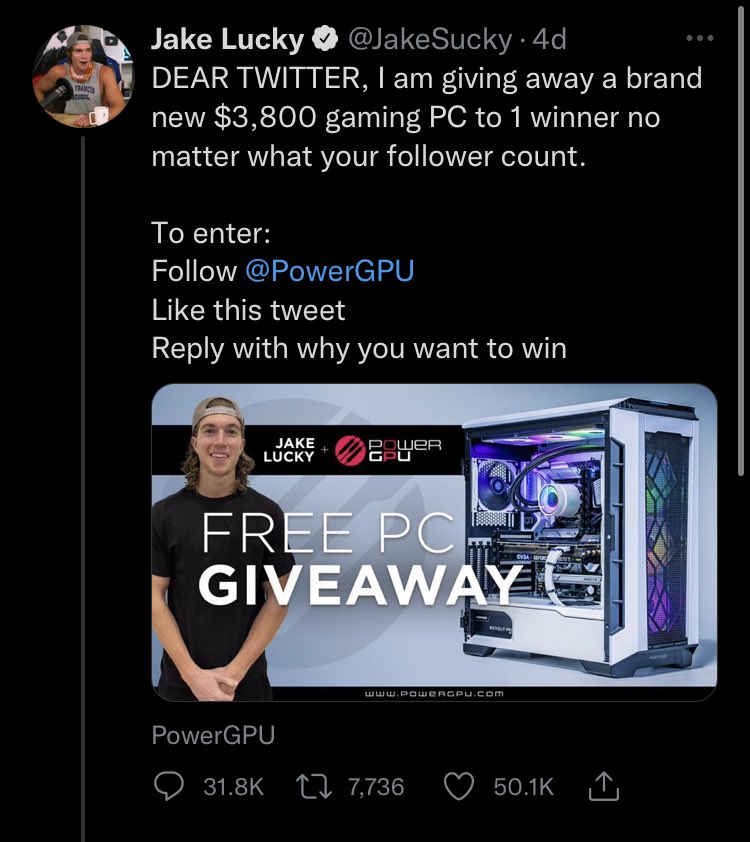The width and height of the screenshot is (750, 842).
Task: Open the Free PC Giveaway image
Action: click(x=434, y=542)
